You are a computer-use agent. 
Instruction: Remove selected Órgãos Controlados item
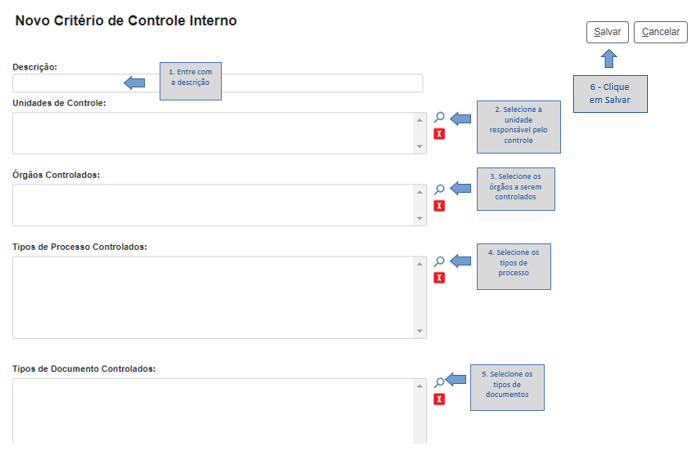pyautogui.click(x=439, y=206)
